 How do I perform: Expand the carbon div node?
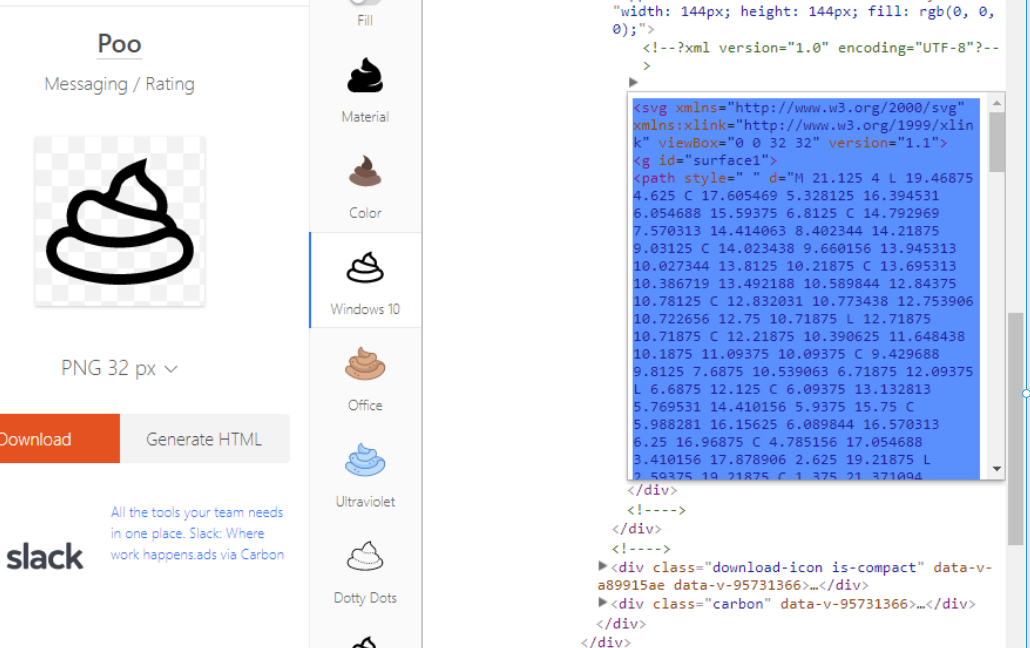click(602, 602)
